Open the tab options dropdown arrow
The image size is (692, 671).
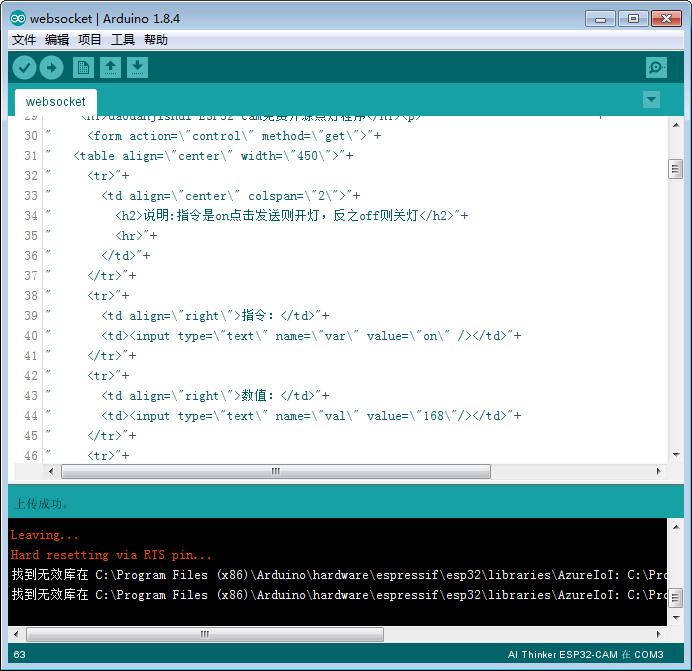651,100
